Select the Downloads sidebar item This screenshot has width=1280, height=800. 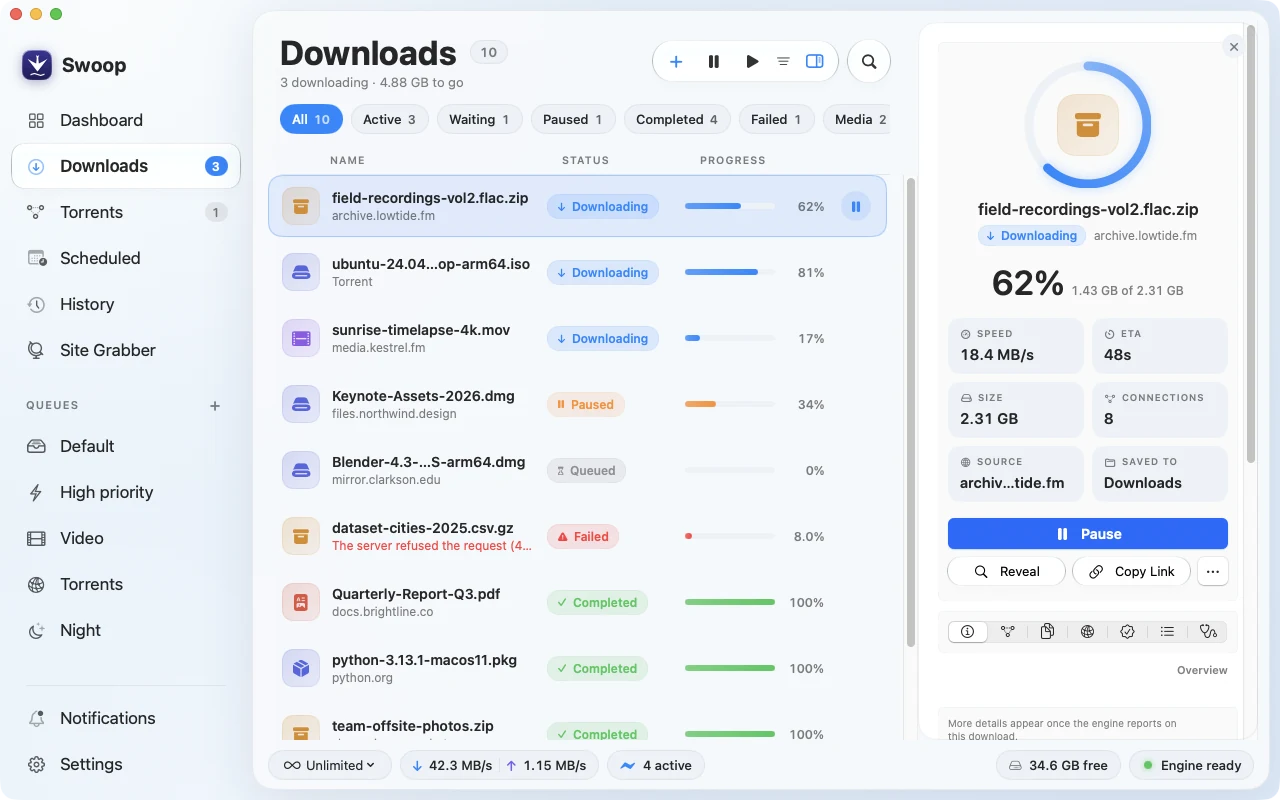(126, 166)
